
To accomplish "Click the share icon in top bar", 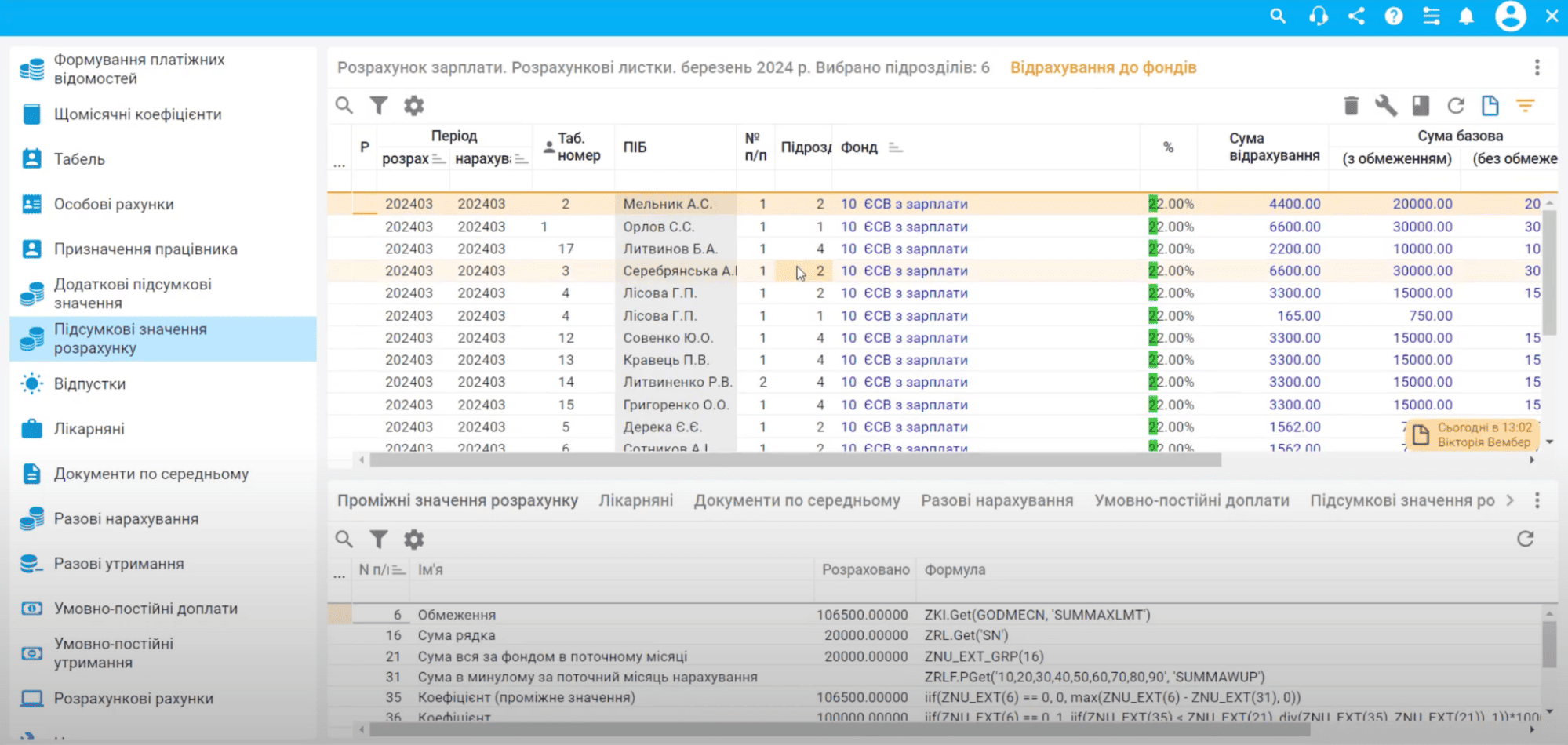I will 1356,16.
